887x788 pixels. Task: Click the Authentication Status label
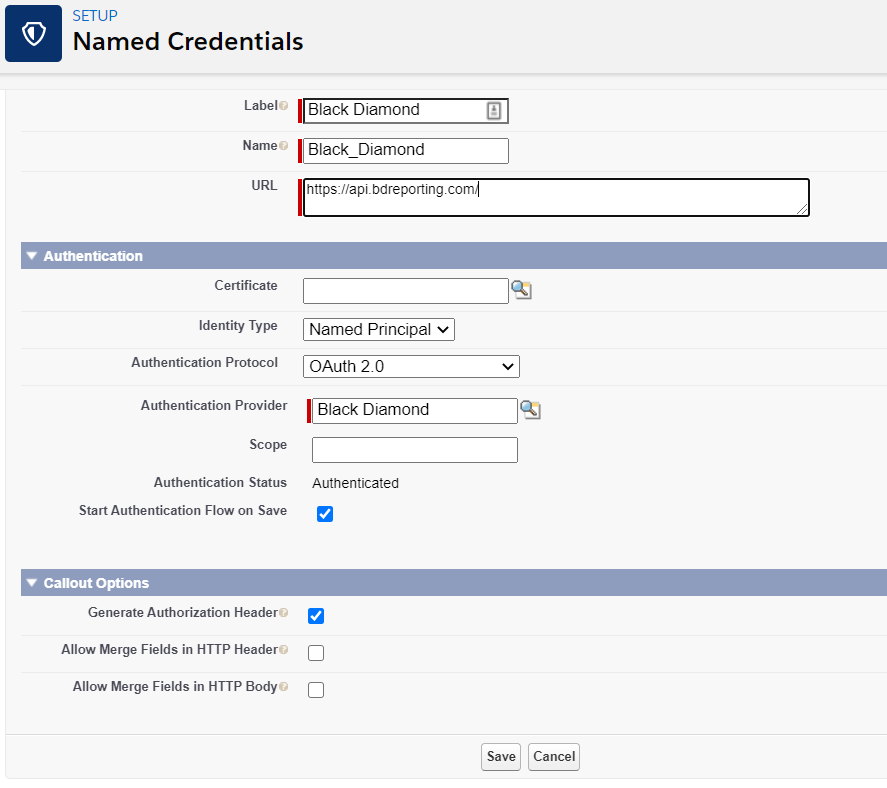tap(220, 483)
